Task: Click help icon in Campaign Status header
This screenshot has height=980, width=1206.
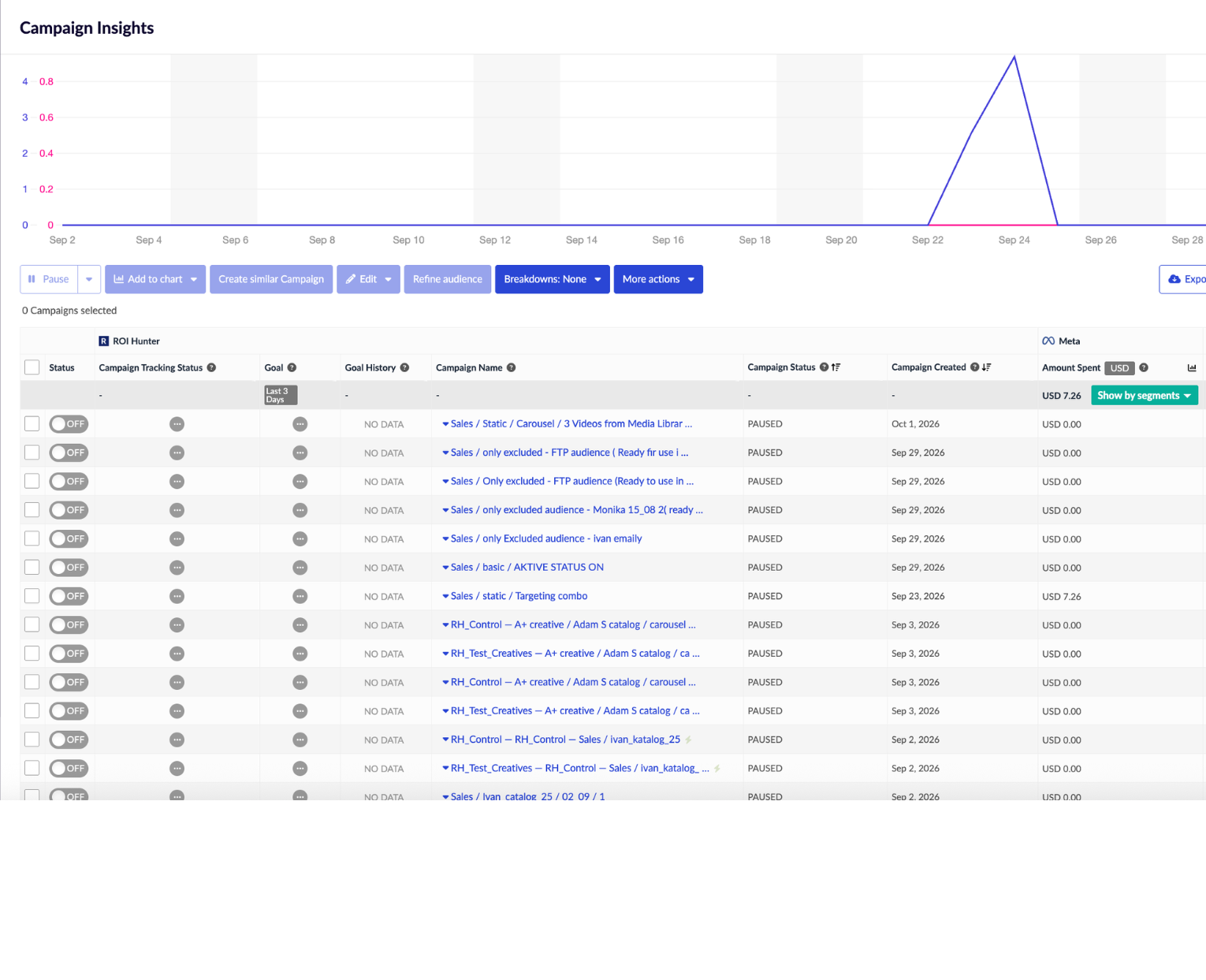Action: click(x=824, y=367)
